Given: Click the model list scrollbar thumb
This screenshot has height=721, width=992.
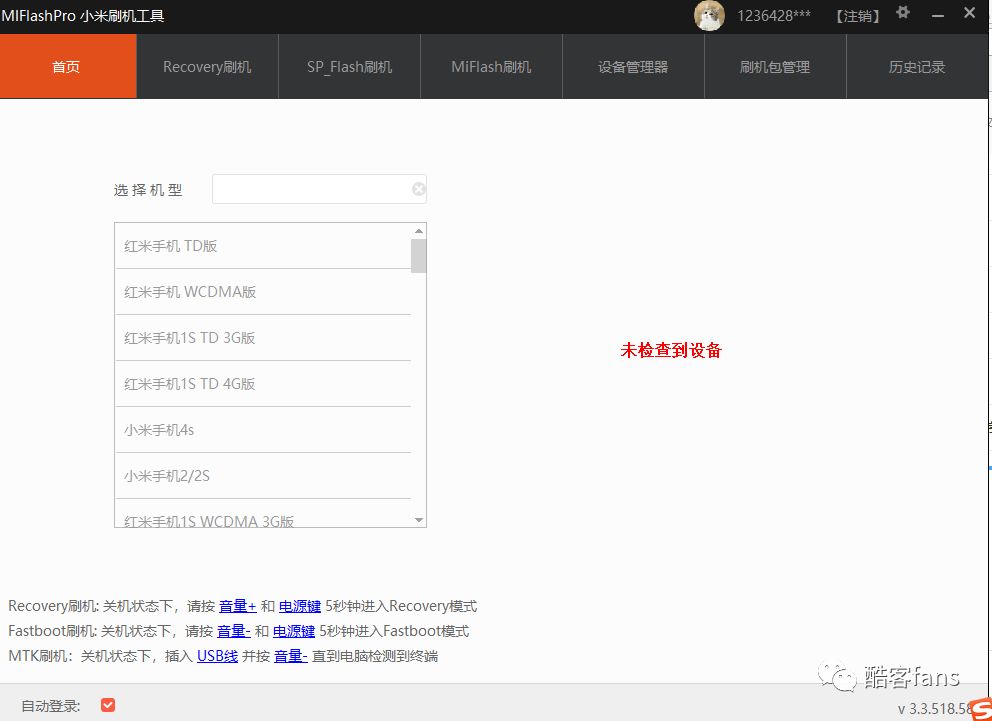Looking at the screenshot, I should [419, 256].
